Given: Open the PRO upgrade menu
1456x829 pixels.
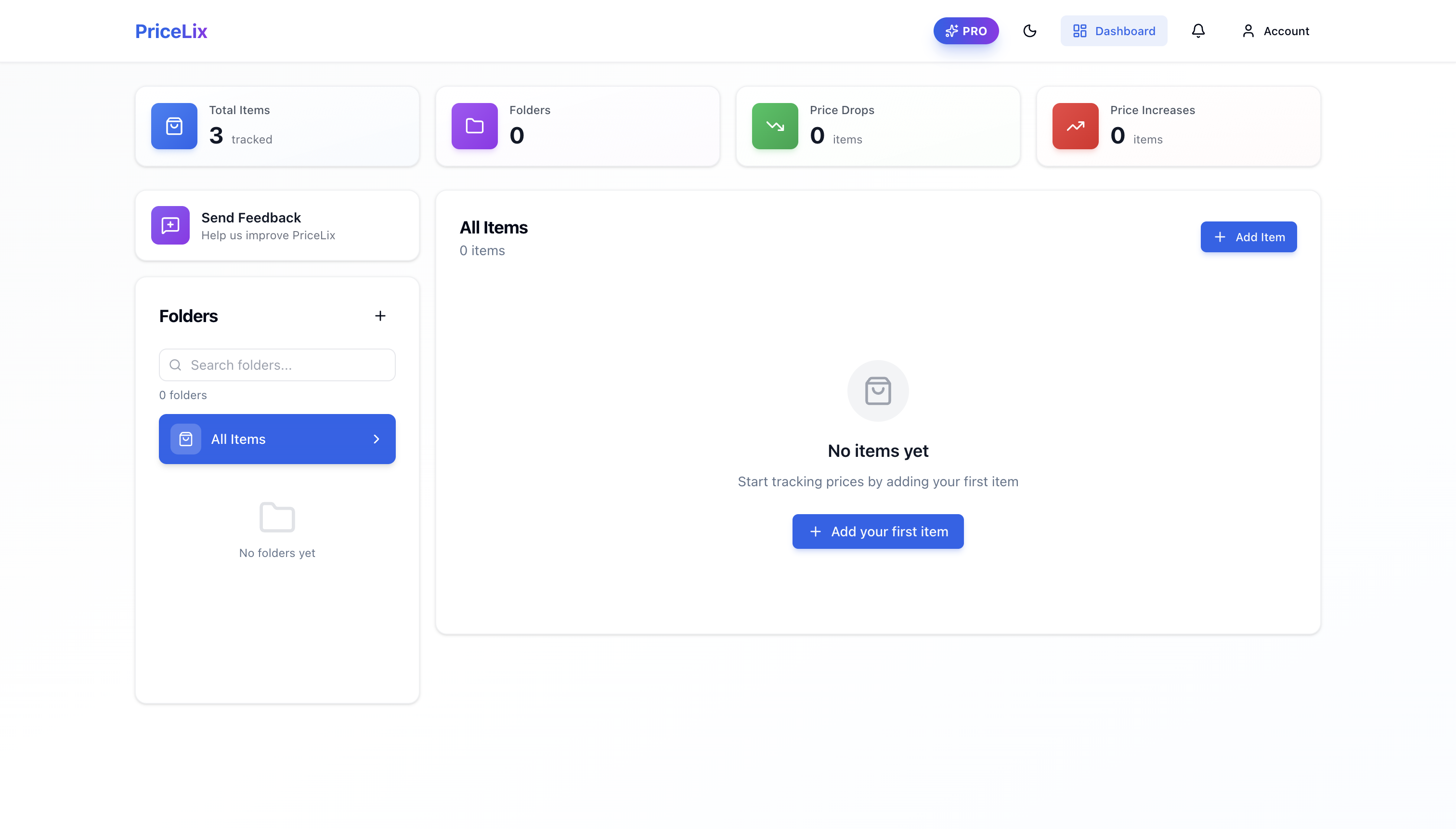Looking at the screenshot, I should [x=966, y=31].
